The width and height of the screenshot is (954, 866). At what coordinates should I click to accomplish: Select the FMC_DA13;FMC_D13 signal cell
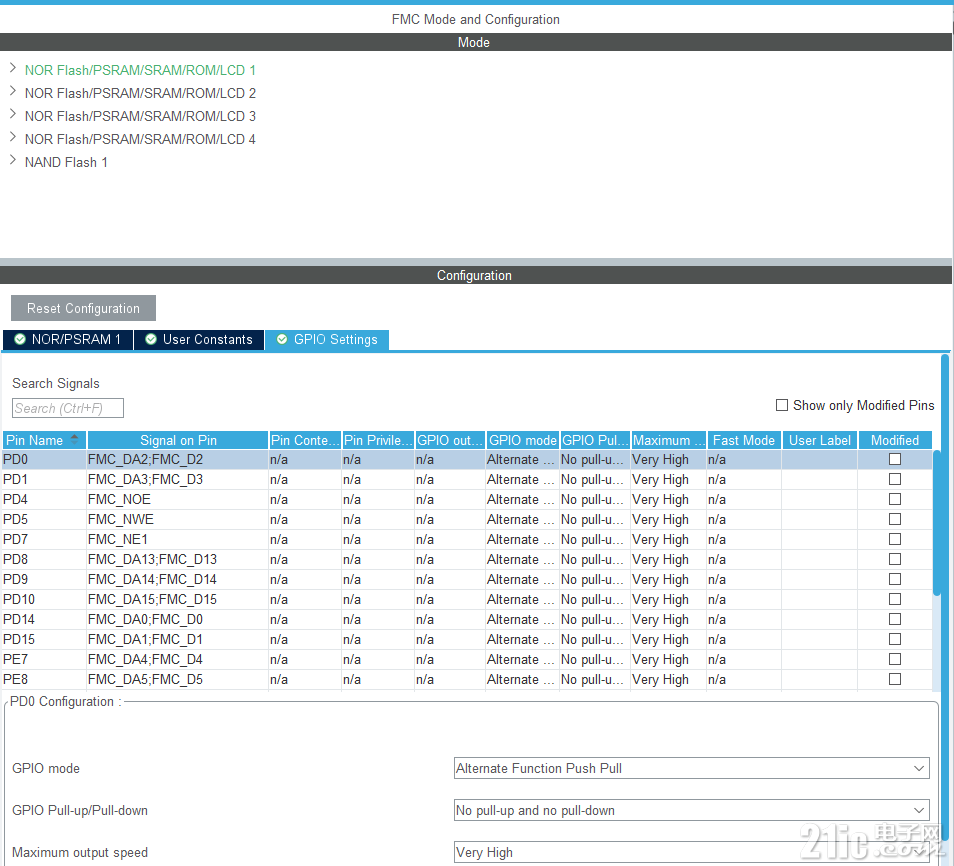[x=177, y=559]
